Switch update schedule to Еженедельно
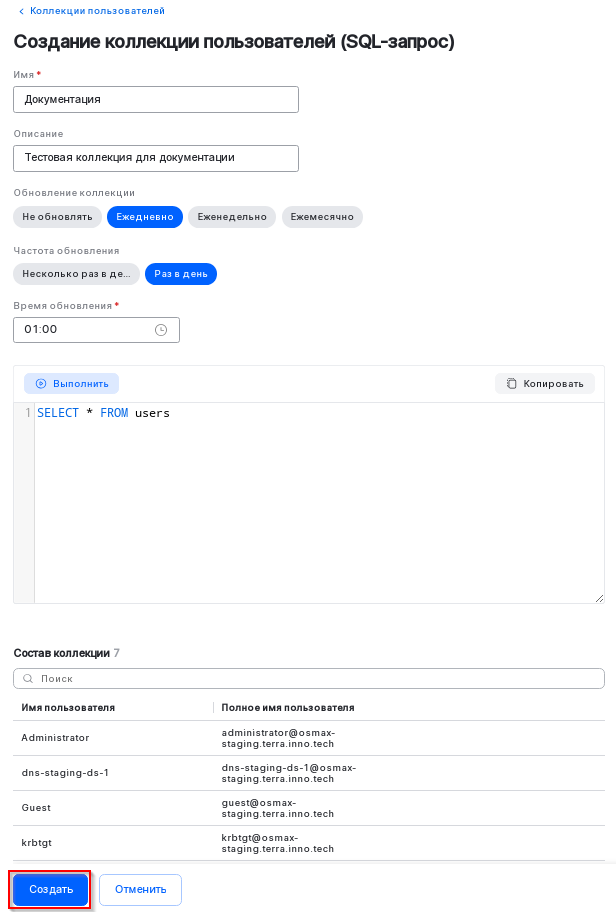The height and width of the screenshot is (912, 616). 231,216
